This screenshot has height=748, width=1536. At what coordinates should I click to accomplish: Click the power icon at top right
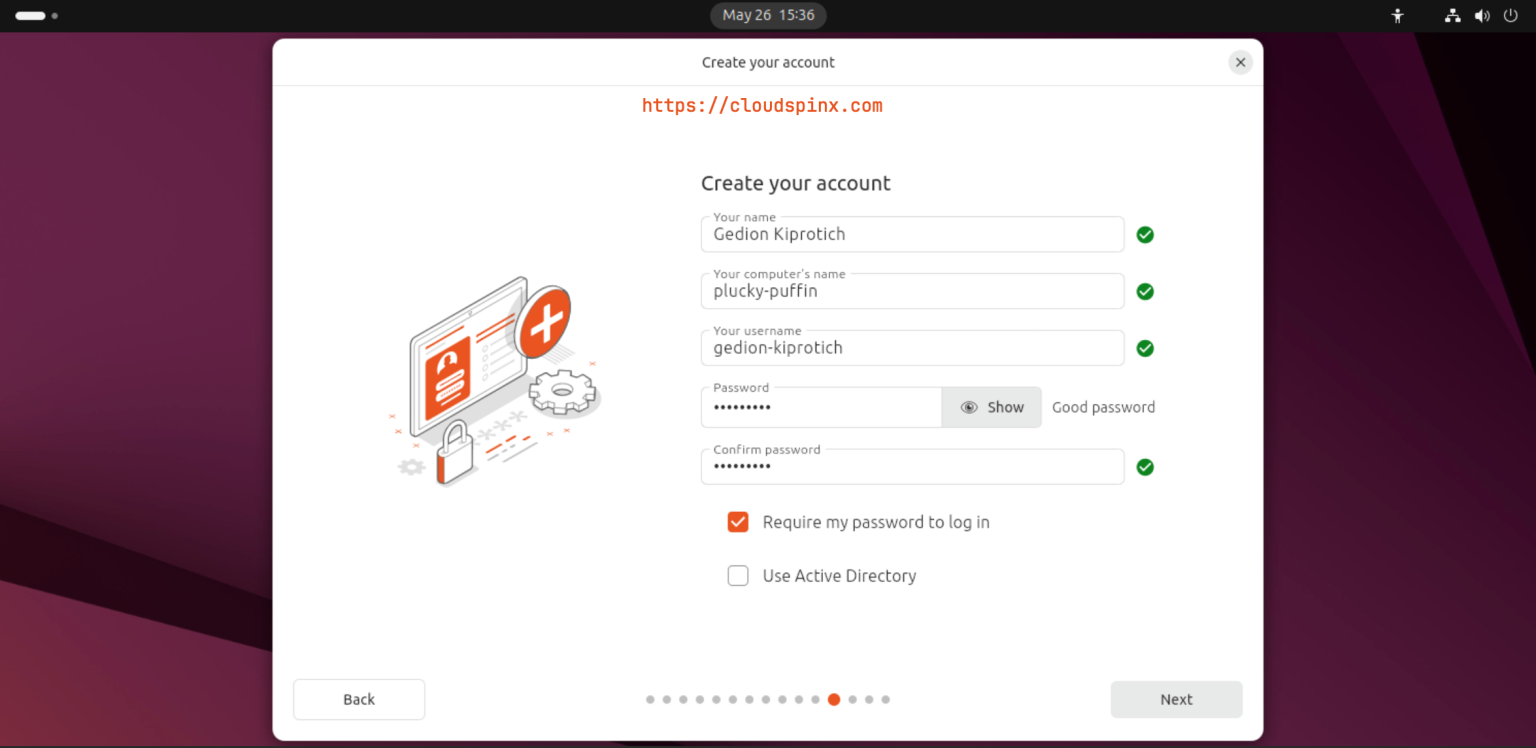(1512, 15)
